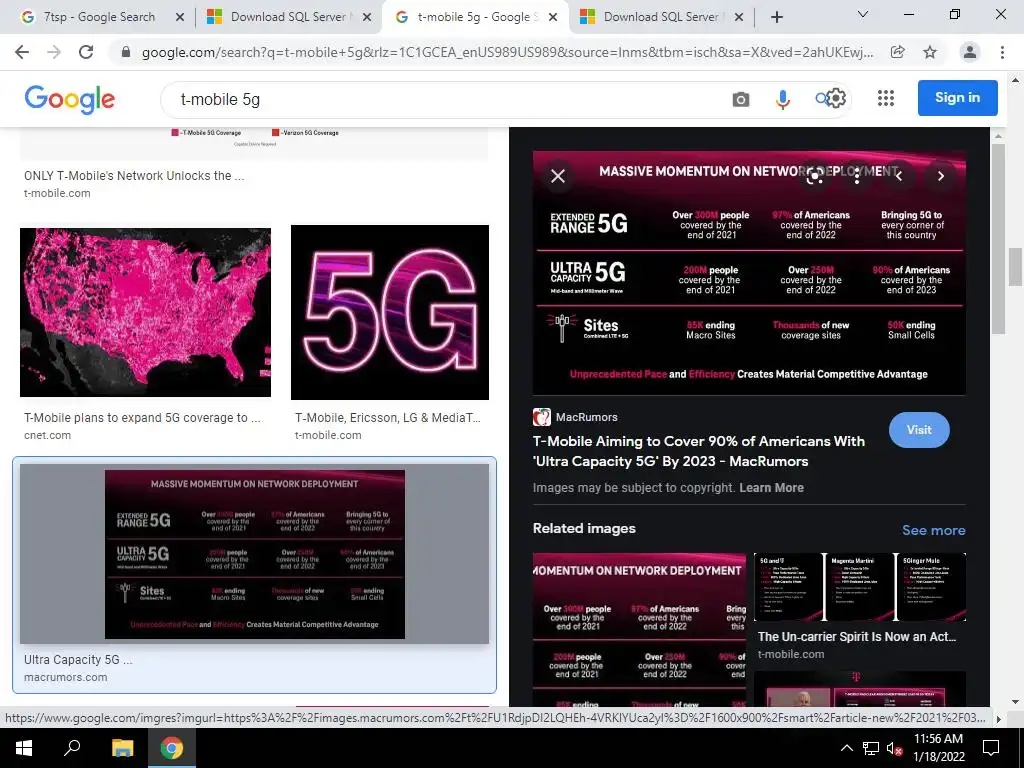Open Google apps grid
The width and height of the screenshot is (1024, 768).
pyautogui.click(x=886, y=98)
